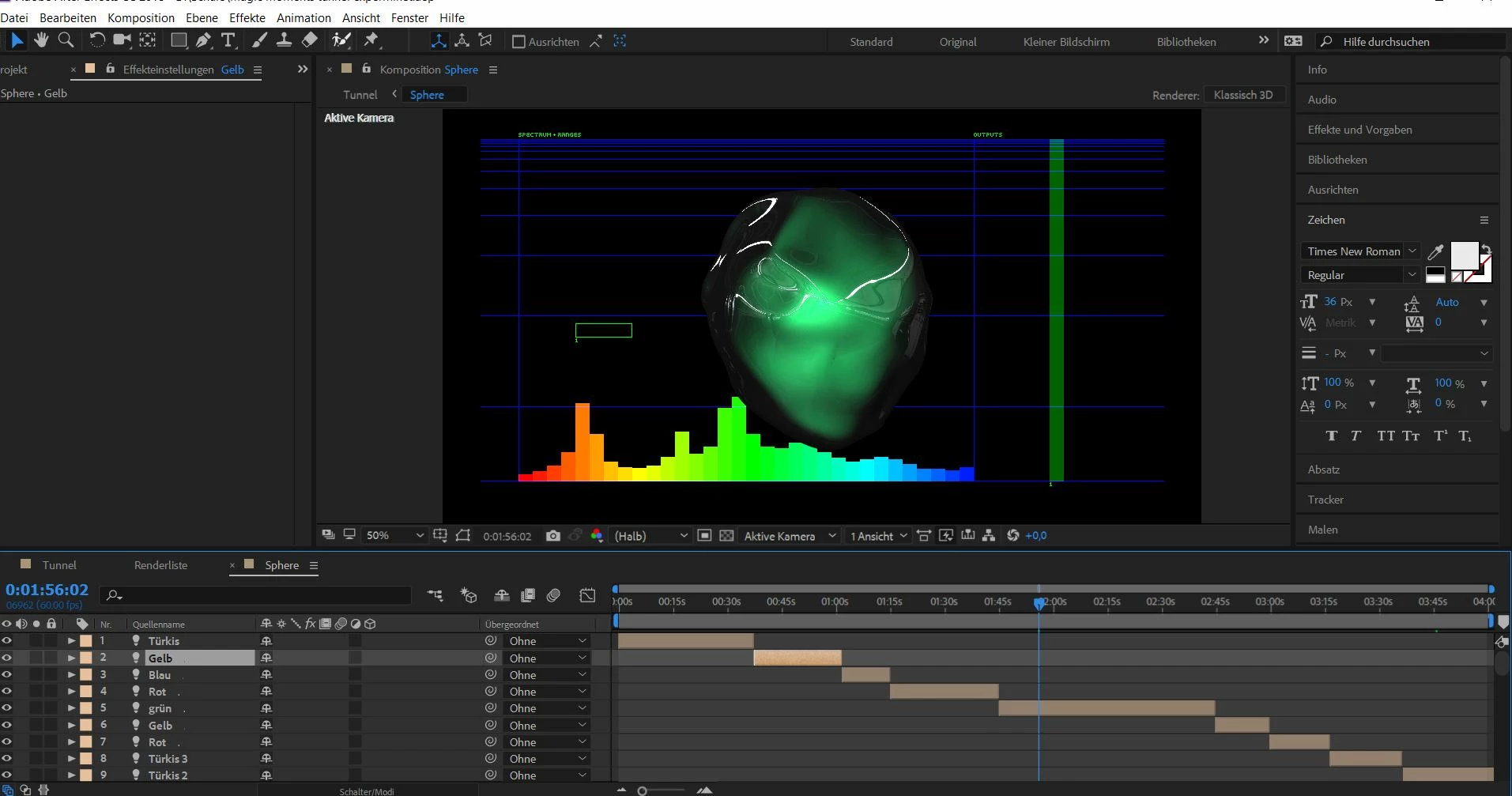The image size is (1512, 796).
Task: Select the Hand tool
Action: [41, 40]
